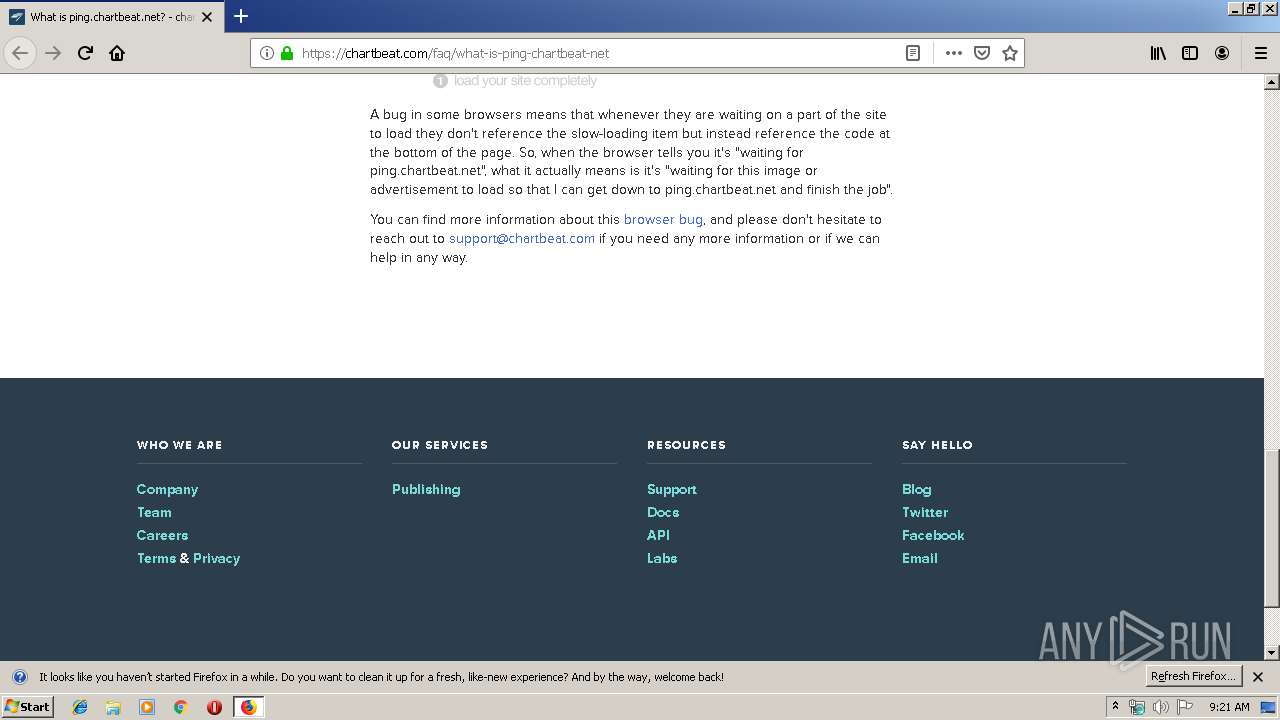
Task: Open Windows Explorer folder from taskbar
Action: click(x=113, y=707)
